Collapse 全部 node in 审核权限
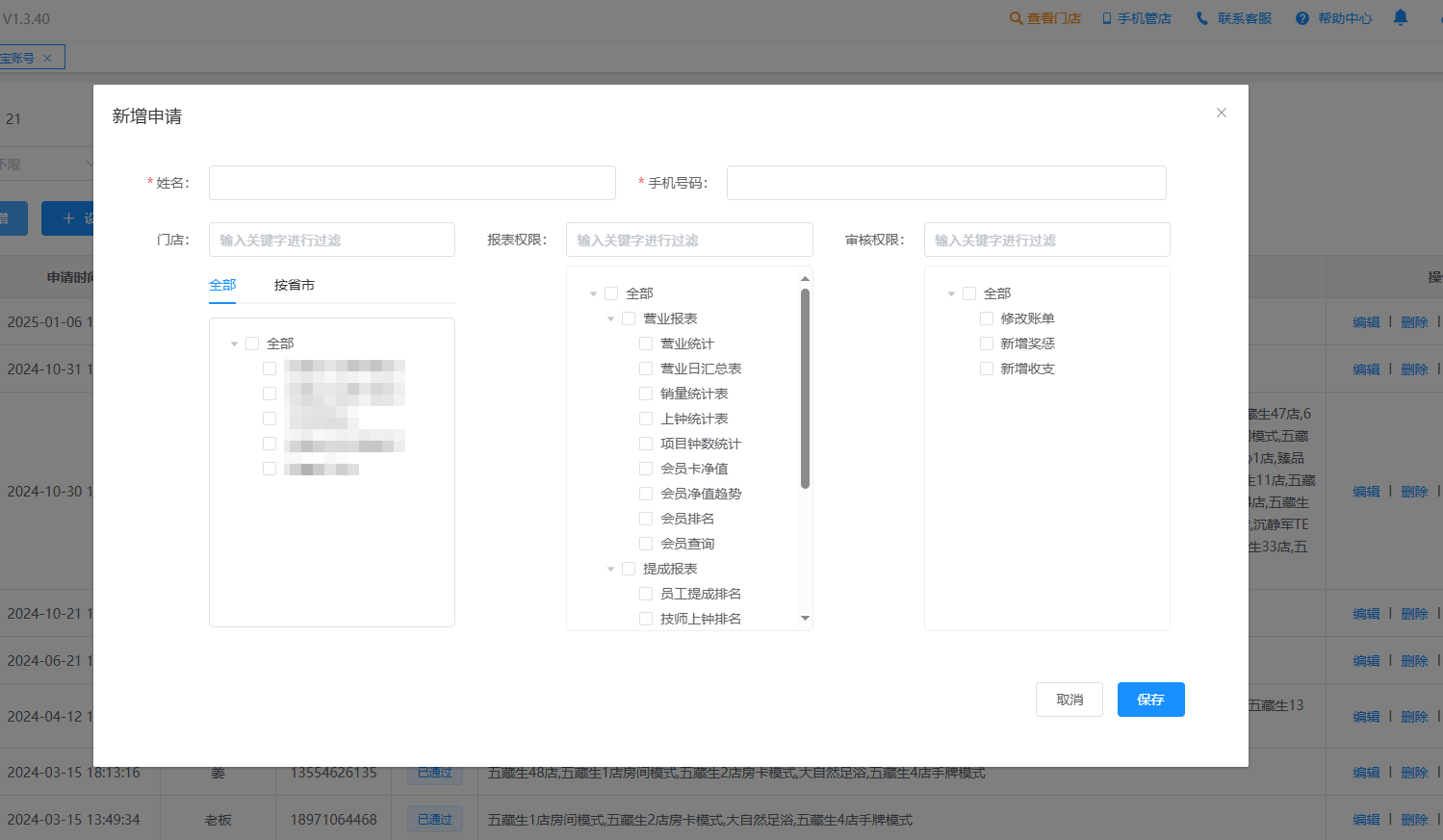The width and height of the screenshot is (1443, 840). pyautogui.click(x=951, y=293)
